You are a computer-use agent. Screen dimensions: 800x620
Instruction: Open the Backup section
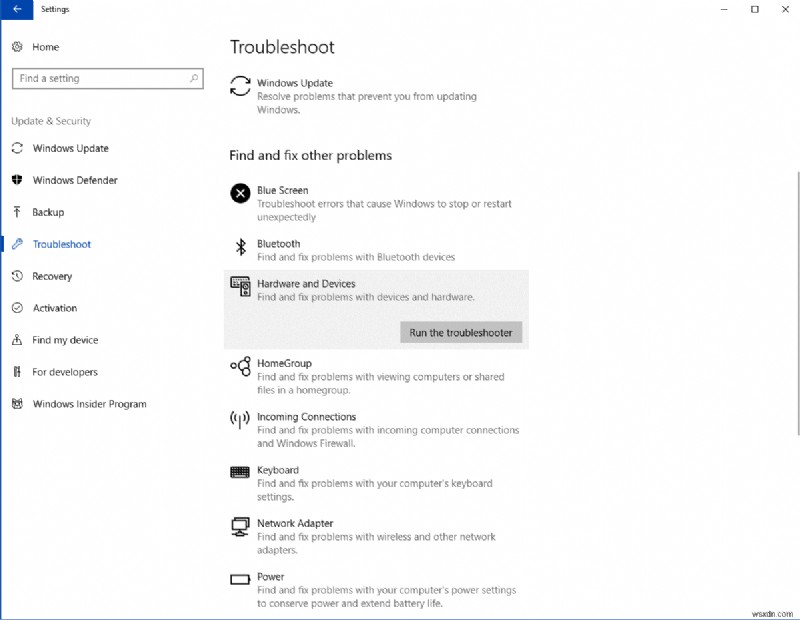[x=48, y=212]
